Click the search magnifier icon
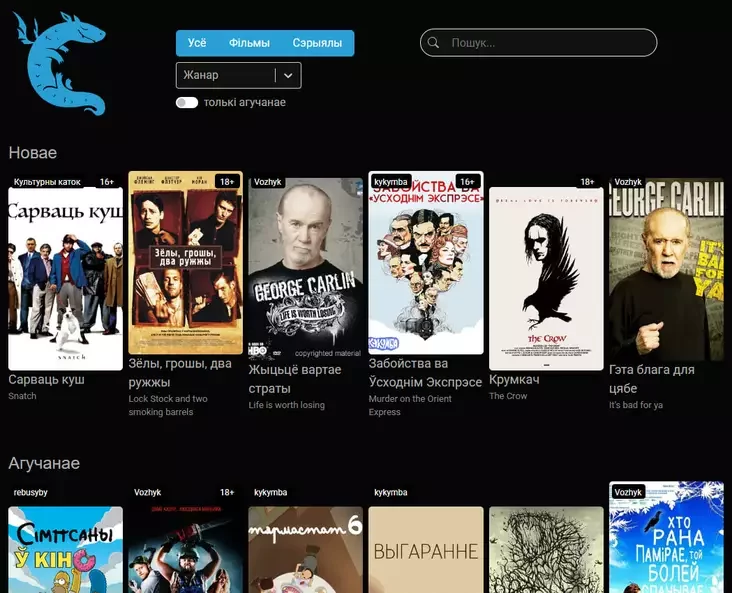The height and width of the screenshot is (593, 732). tap(433, 43)
